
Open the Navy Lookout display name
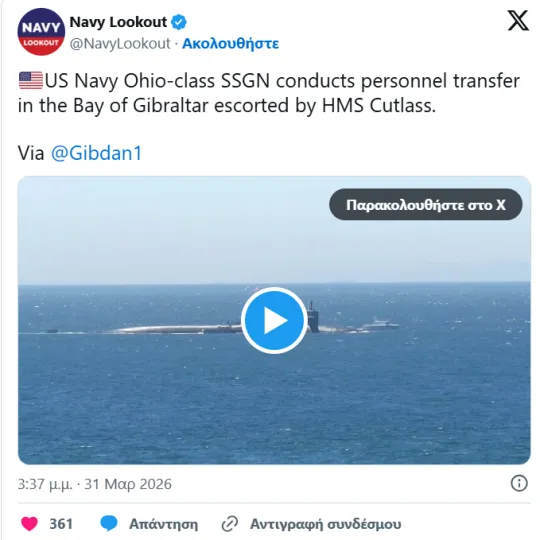(118, 22)
